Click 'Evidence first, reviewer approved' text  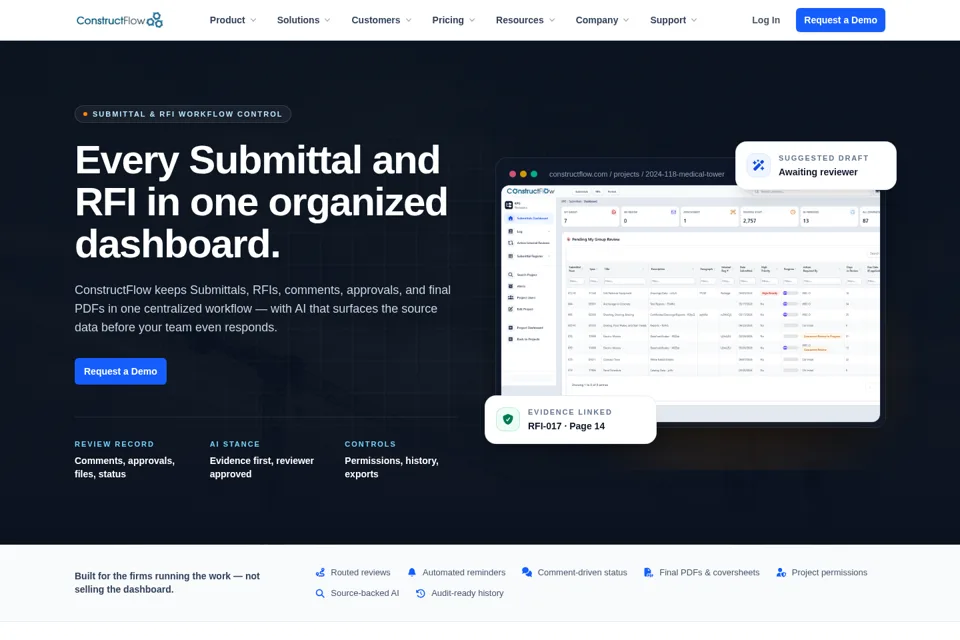pyautogui.click(x=261, y=467)
